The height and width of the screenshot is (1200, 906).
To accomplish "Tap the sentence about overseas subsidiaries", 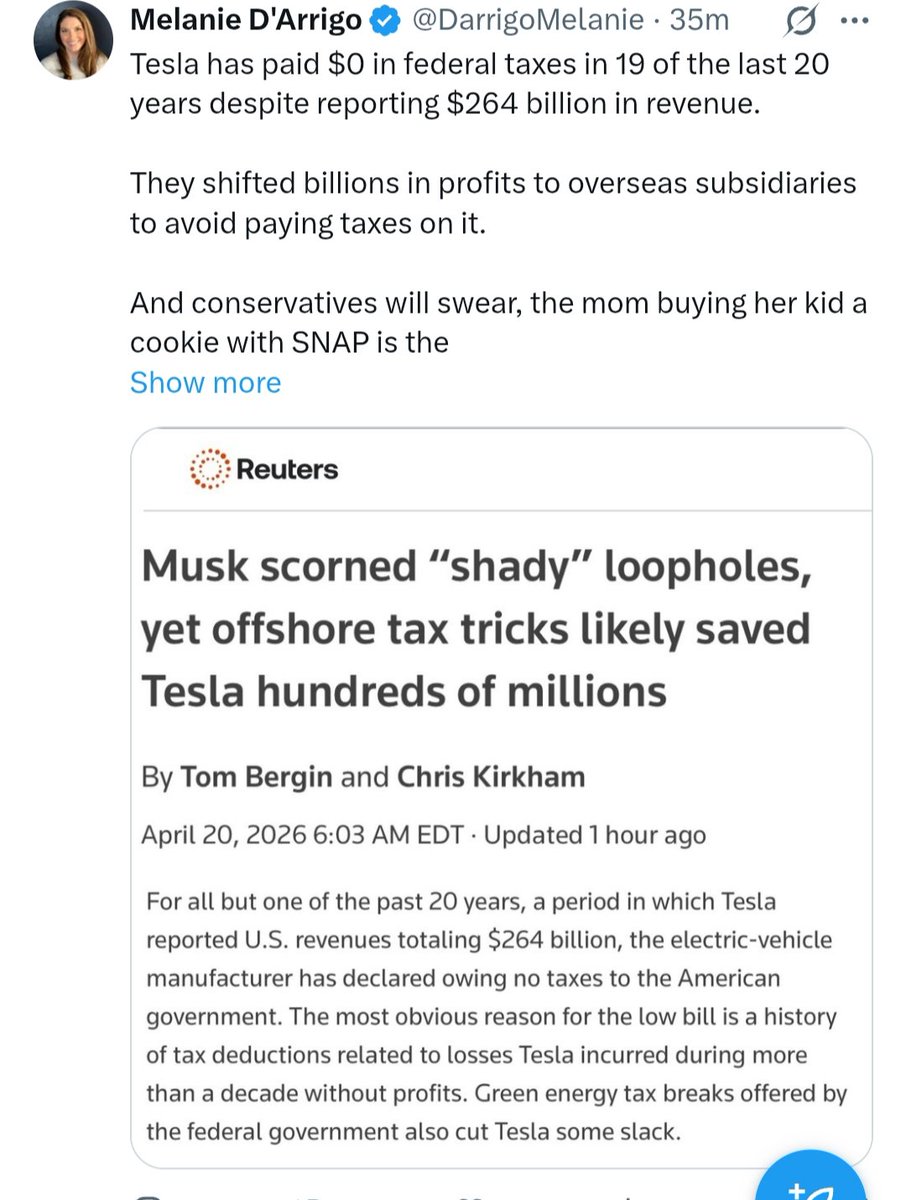I will (493, 204).
